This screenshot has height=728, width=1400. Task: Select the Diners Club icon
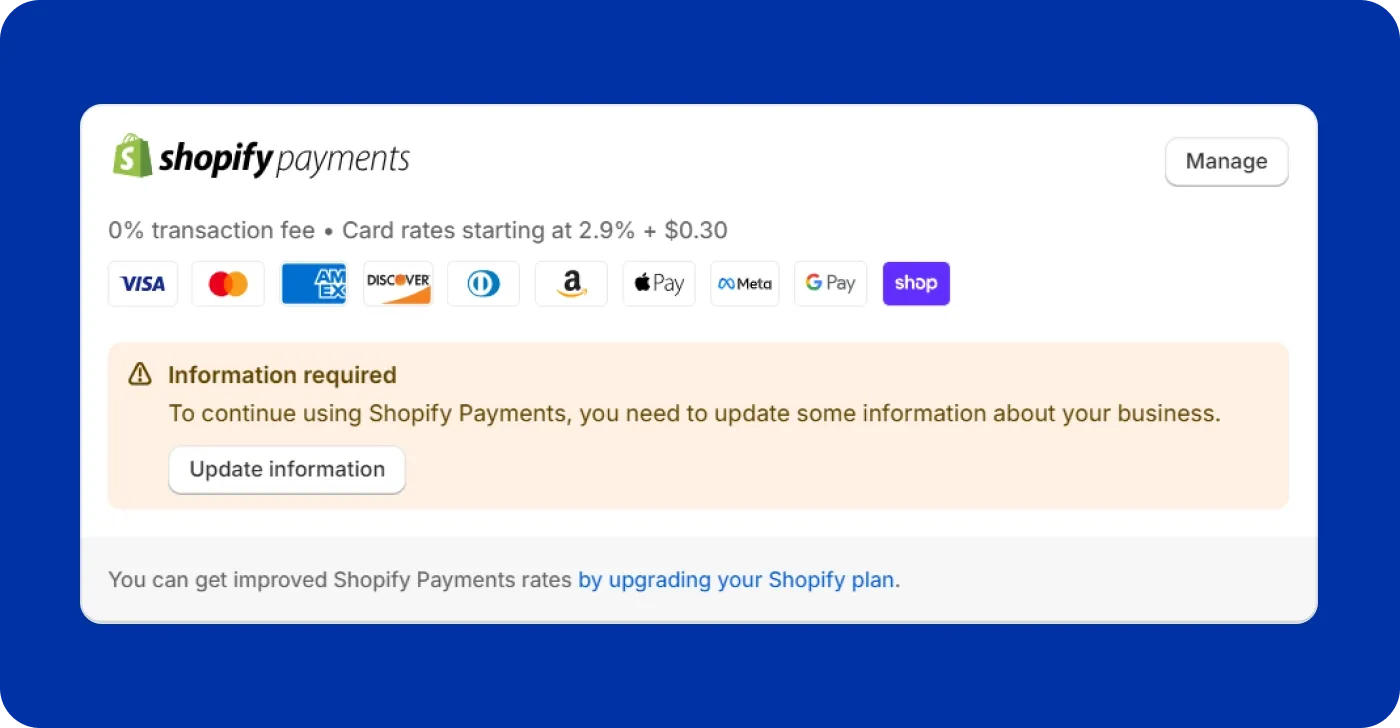tap(483, 284)
